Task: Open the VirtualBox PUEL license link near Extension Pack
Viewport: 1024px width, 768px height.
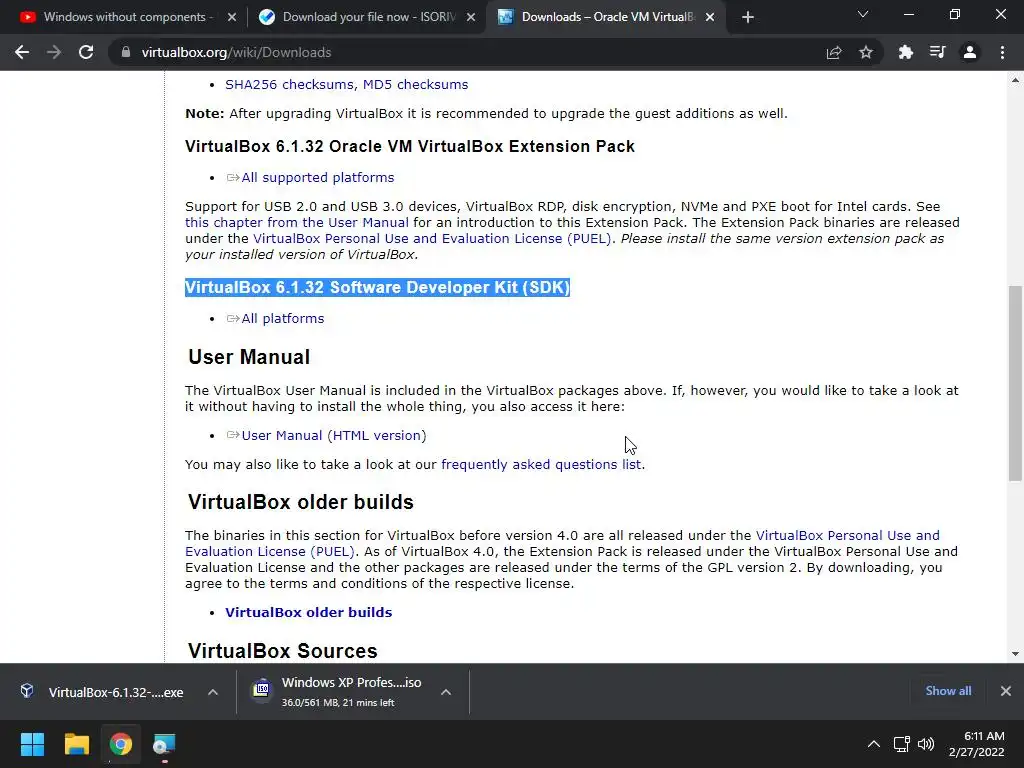Action: (x=432, y=238)
